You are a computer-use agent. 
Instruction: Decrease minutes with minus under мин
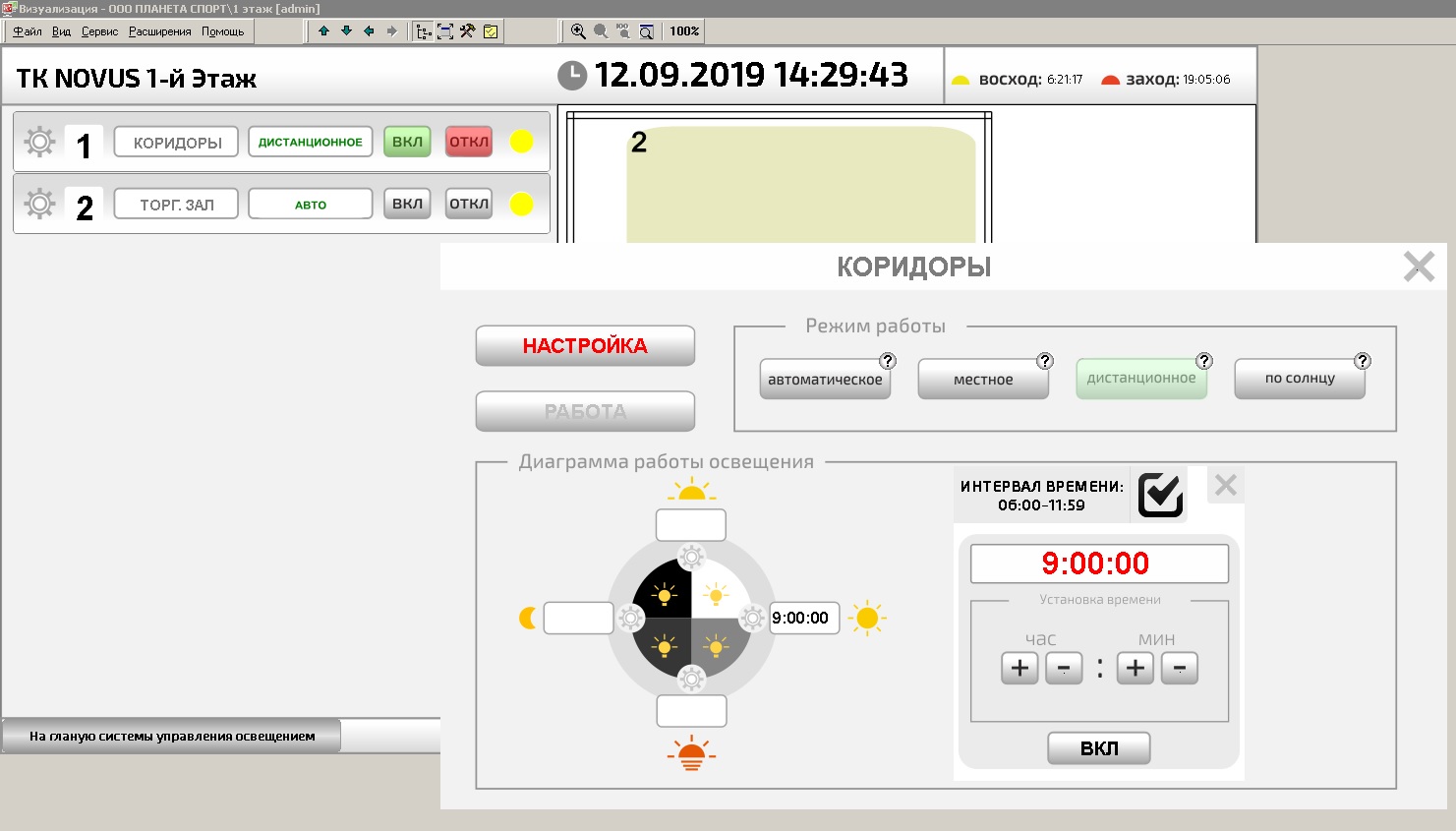[1180, 669]
